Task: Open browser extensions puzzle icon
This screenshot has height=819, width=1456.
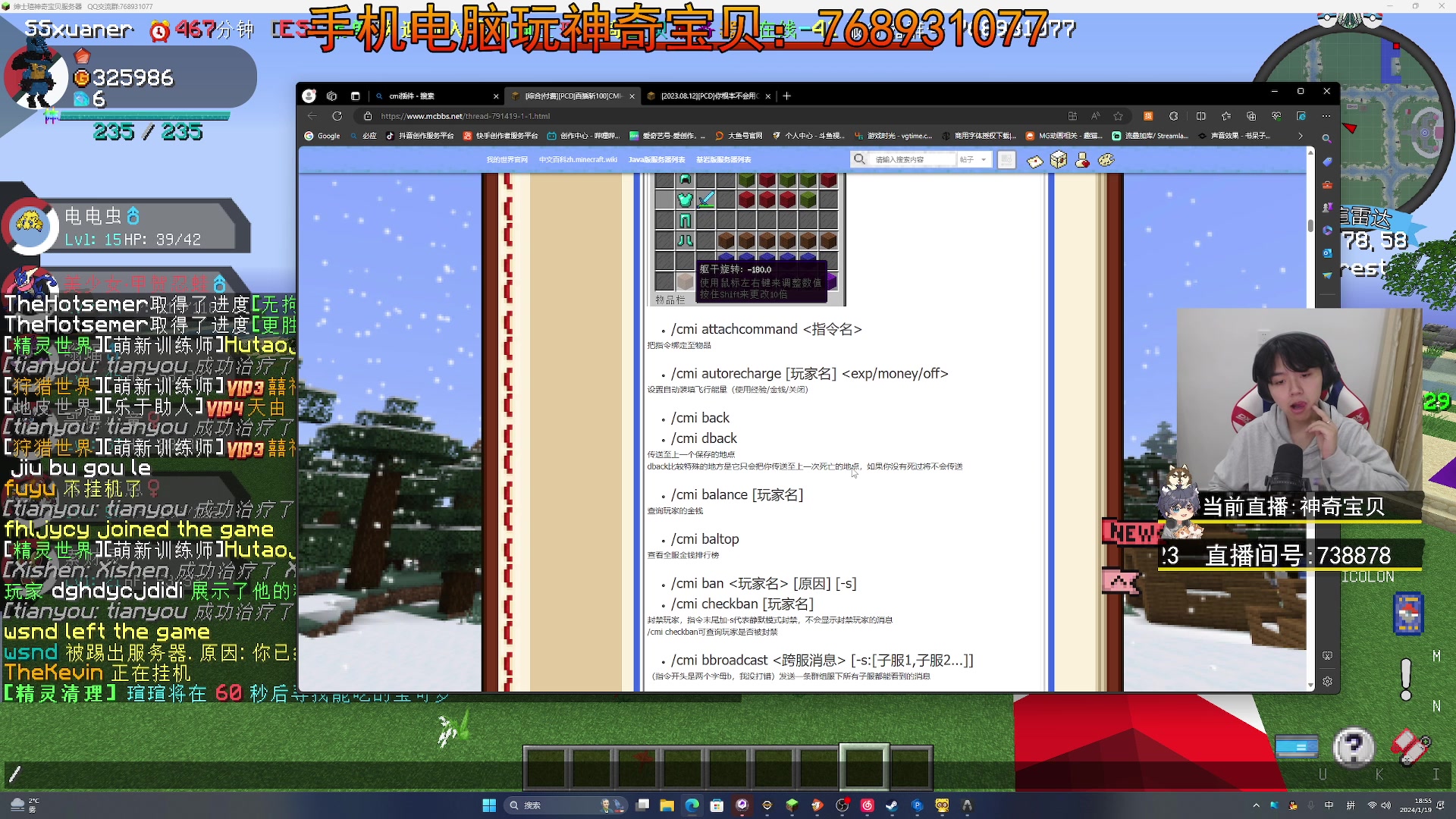Action: click(x=1174, y=116)
